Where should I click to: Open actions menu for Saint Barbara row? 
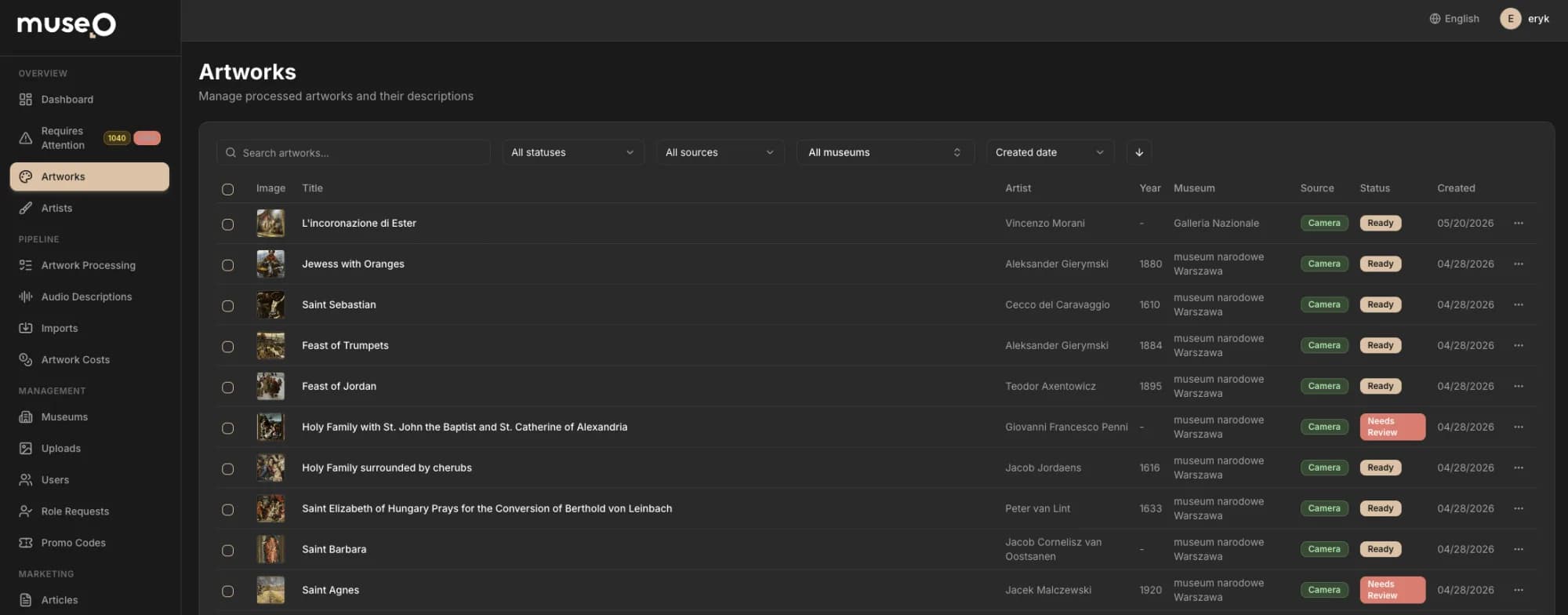pos(1519,550)
